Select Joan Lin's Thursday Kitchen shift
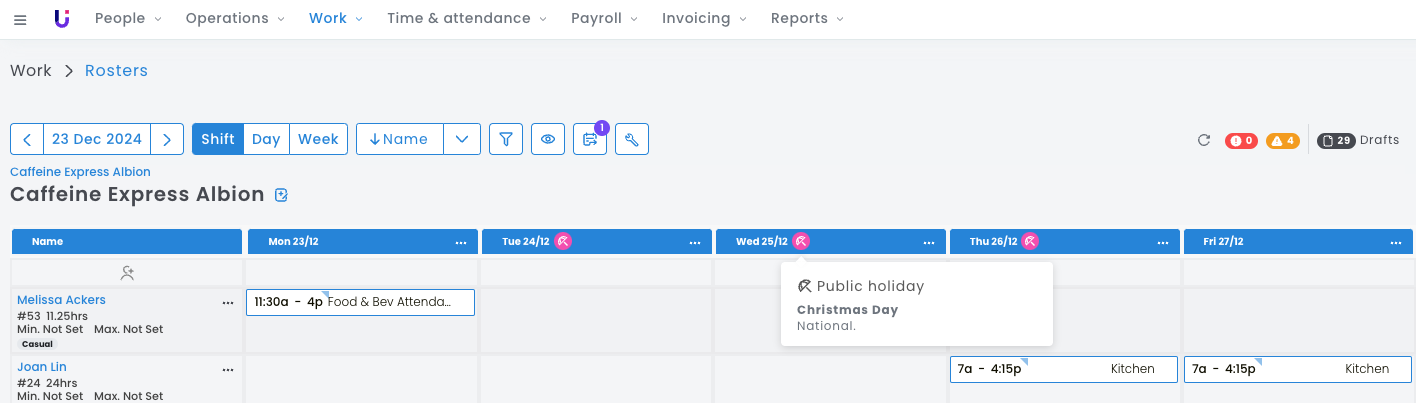This screenshot has width=1416, height=403. (1064, 369)
